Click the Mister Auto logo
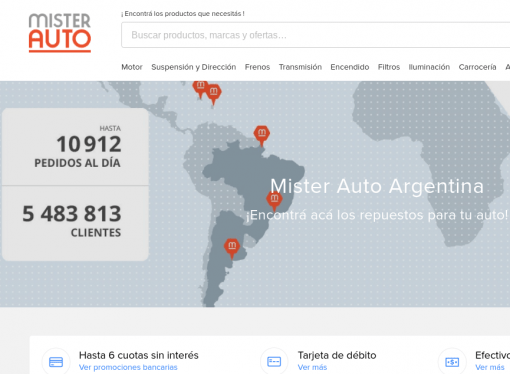 60,33
